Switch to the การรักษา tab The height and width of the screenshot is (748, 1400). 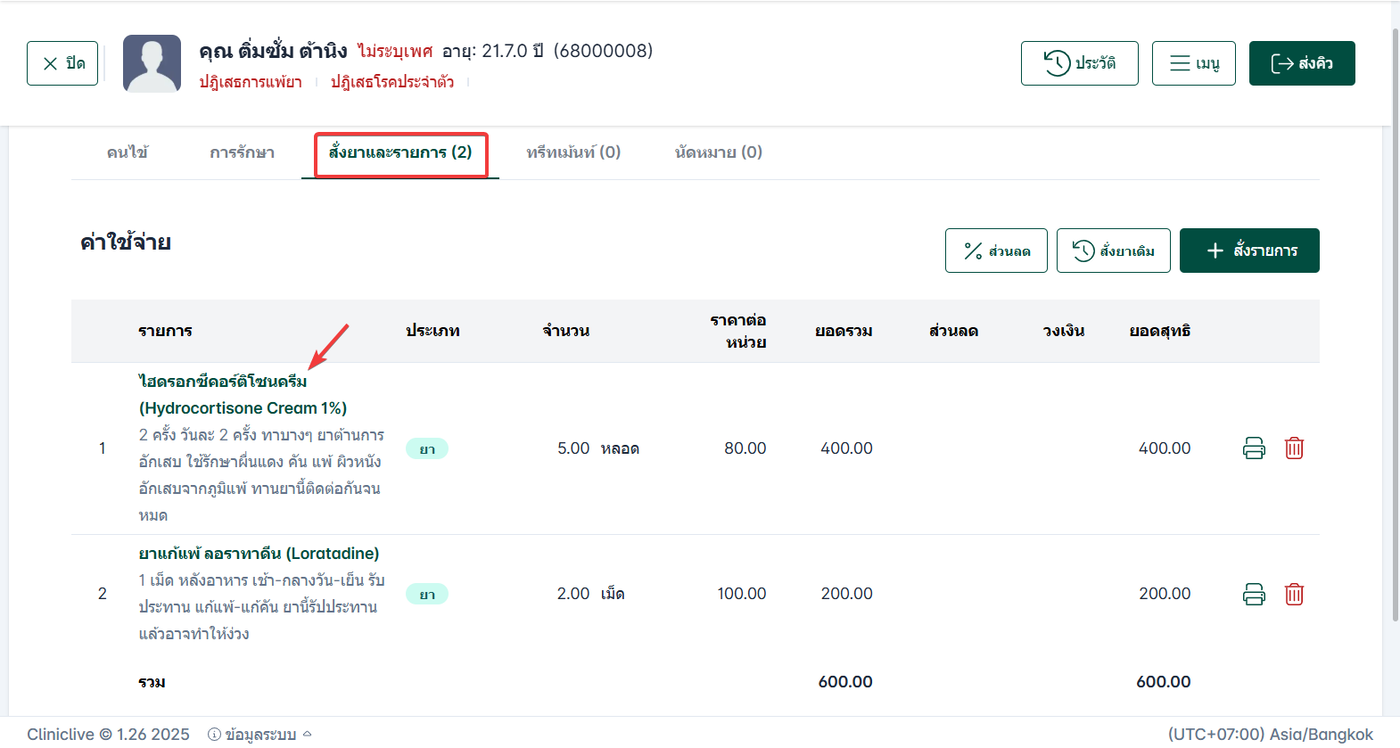(x=242, y=153)
